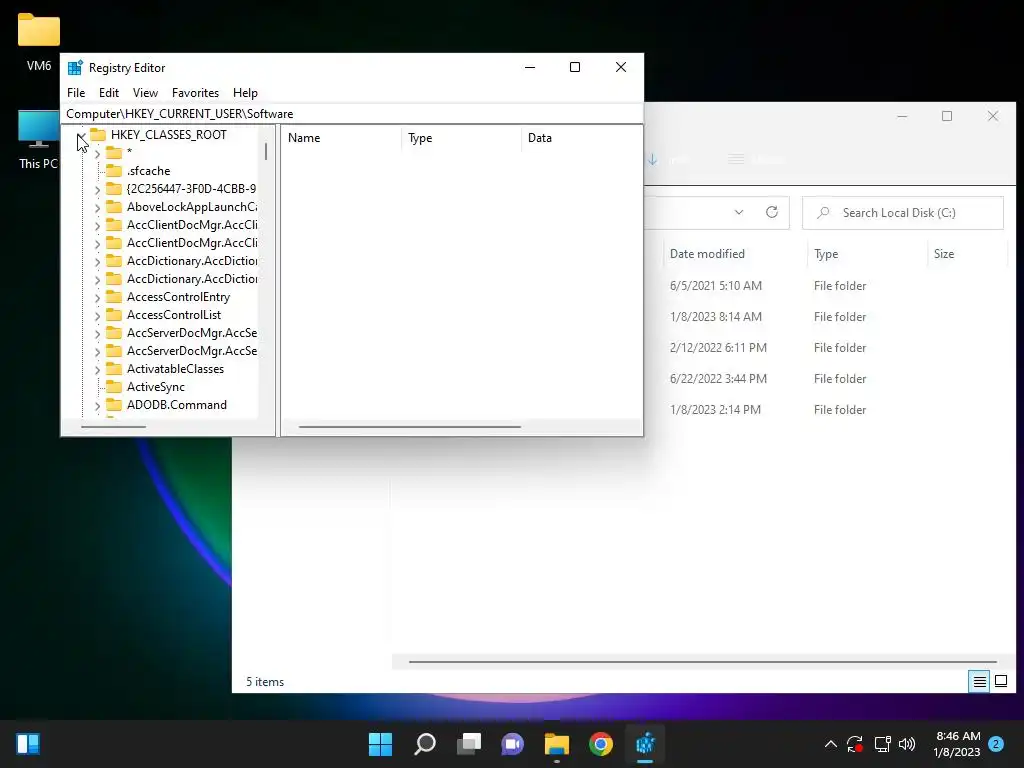
Task: Open the View menu in Registry Editor
Action: point(145,93)
